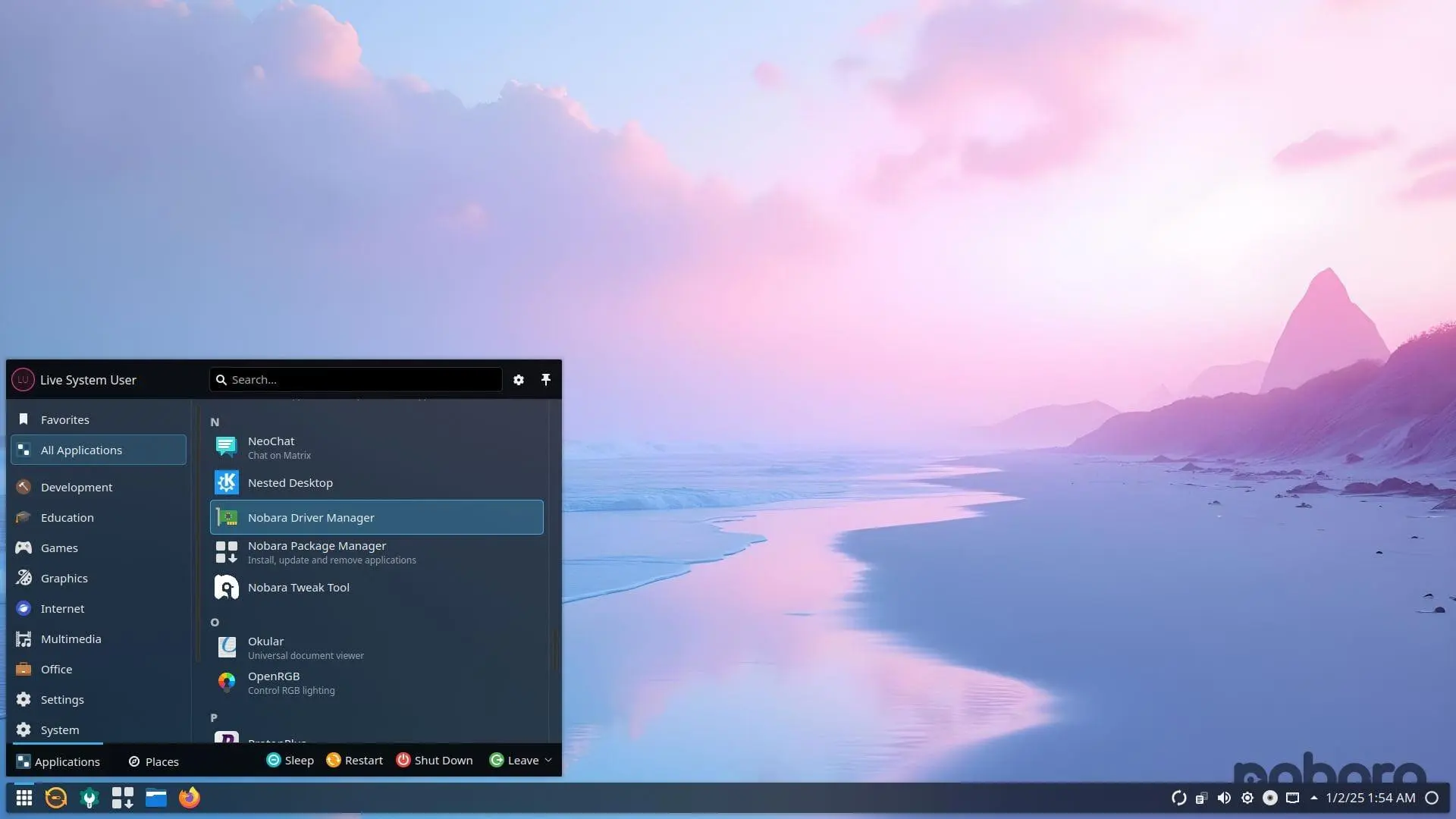Launch Nobara Tweak Tool
Image resolution: width=1456 pixels, height=819 pixels.
coord(376,587)
